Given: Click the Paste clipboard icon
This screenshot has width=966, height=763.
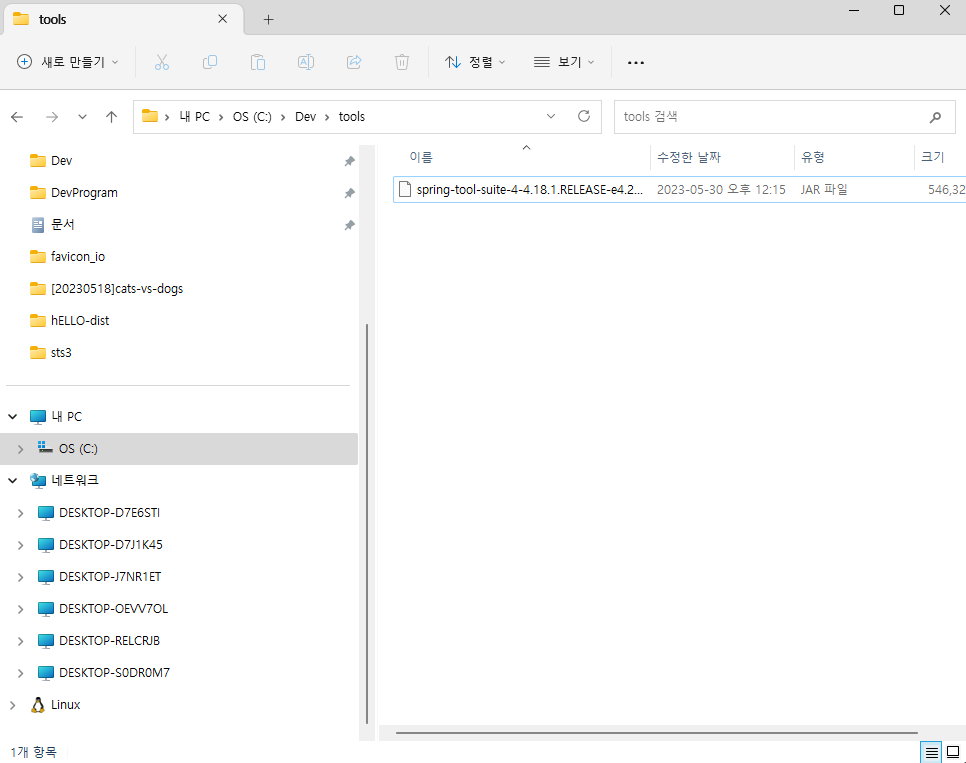Looking at the screenshot, I should click(x=258, y=62).
